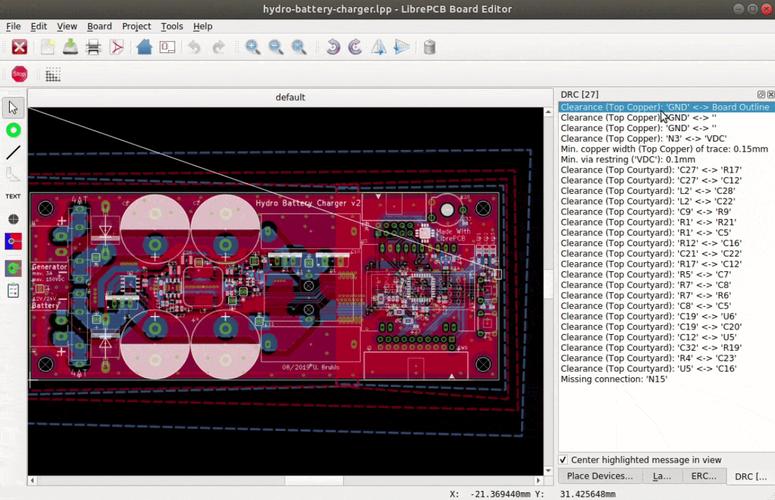Image resolution: width=775 pixels, height=500 pixels.
Task: Select Clearance 'C32' <-> 'R19' message
Action: (667, 347)
